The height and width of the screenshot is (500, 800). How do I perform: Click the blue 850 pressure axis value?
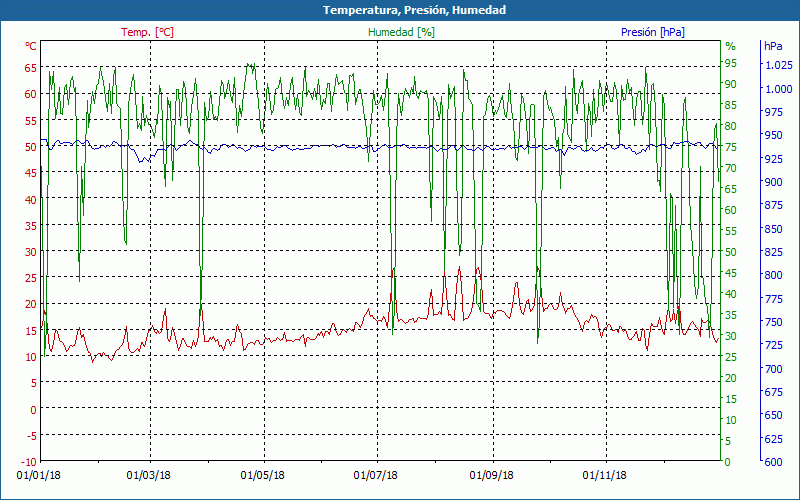click(x=773, y=229)
